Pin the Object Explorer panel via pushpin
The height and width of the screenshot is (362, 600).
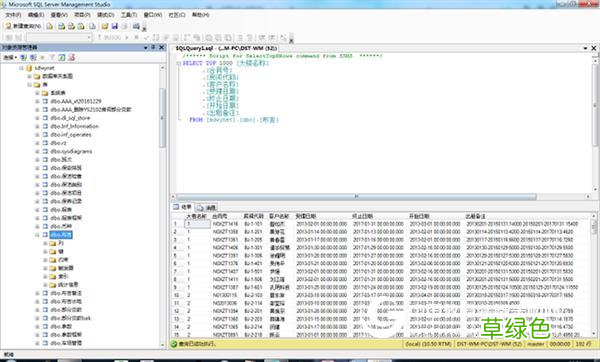[153, 47]
